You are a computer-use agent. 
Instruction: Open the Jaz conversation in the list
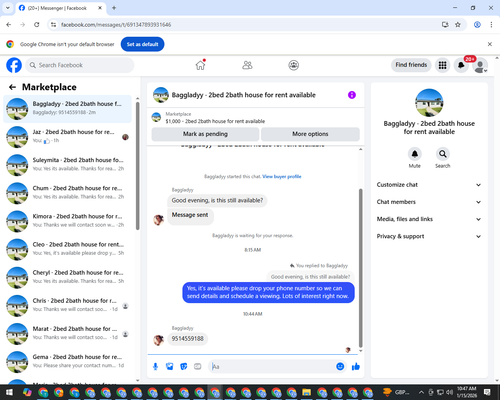(x=67, y=137)
